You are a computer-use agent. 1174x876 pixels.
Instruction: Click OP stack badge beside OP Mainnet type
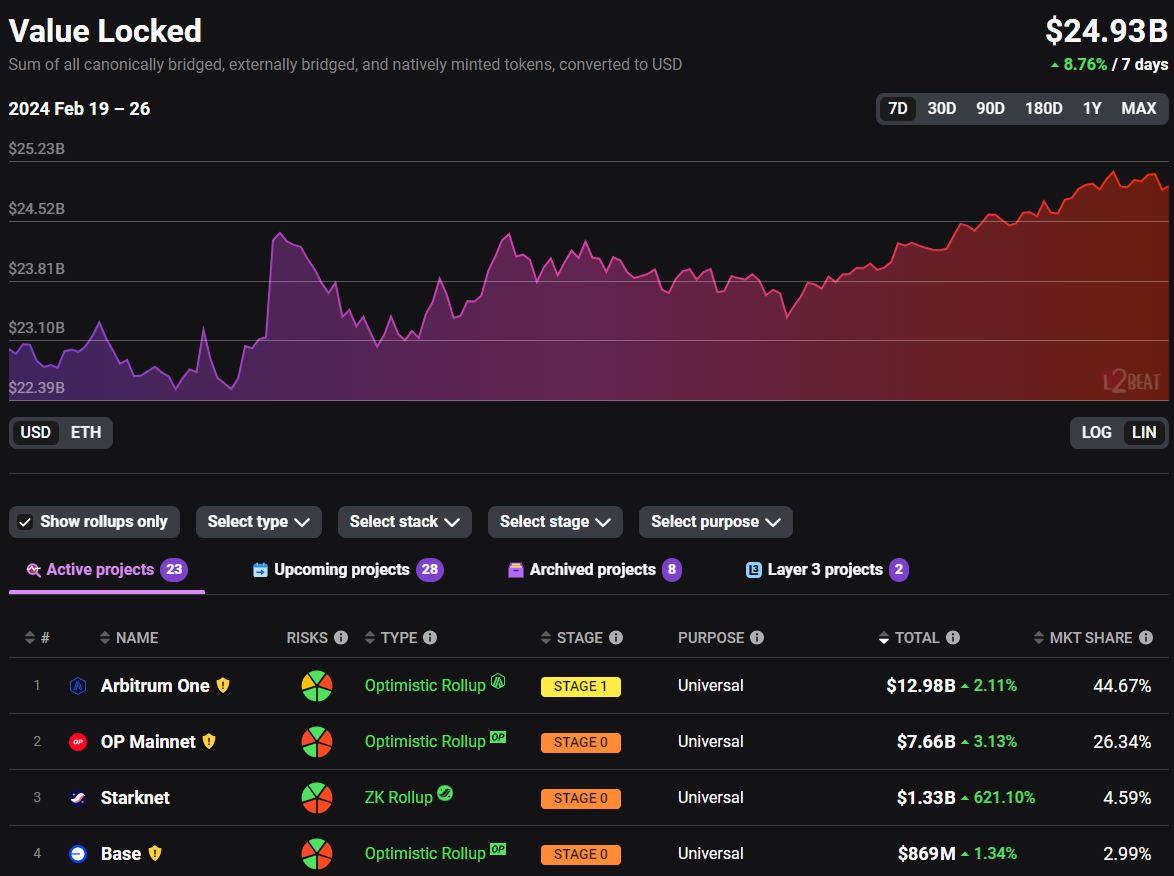pos(498,739)
